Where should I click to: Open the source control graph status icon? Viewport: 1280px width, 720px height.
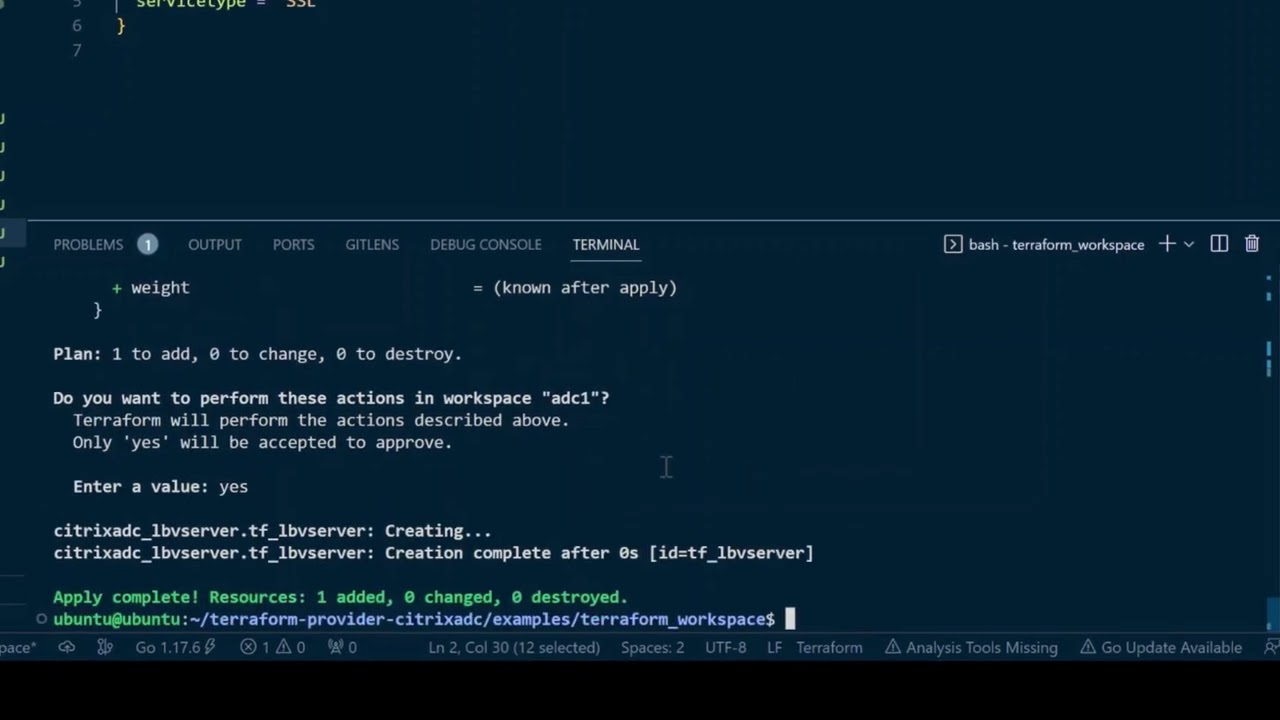[105, 647]
